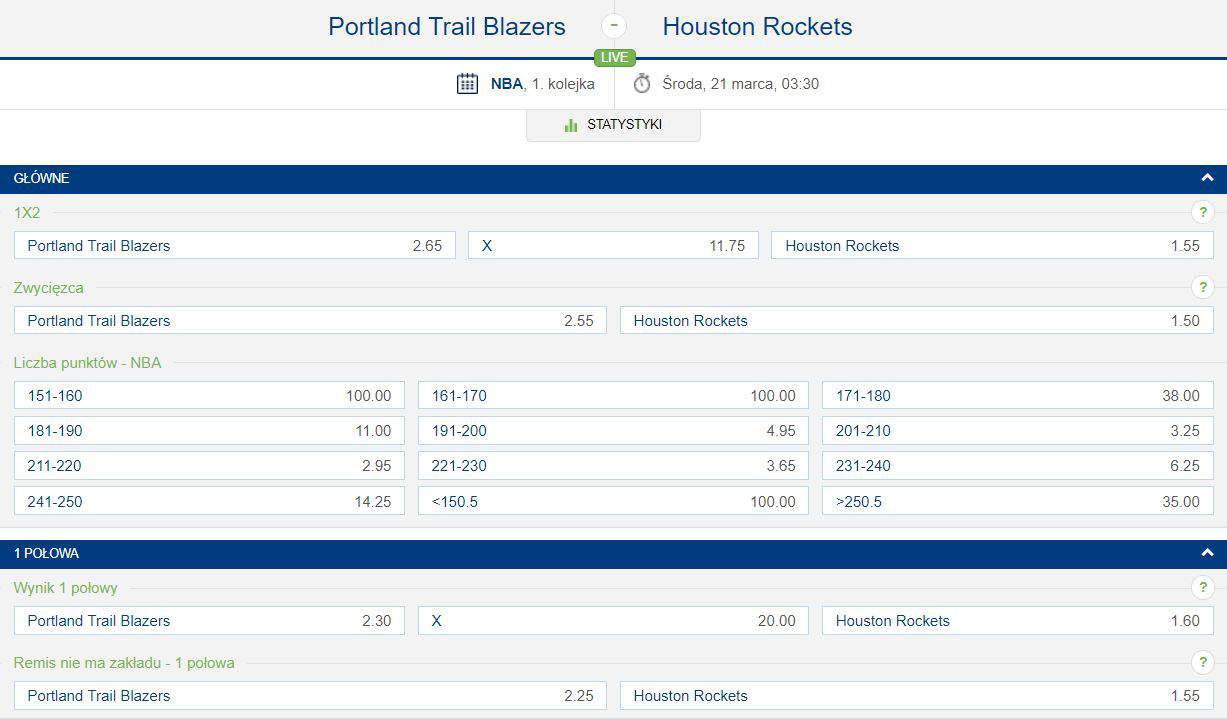Choose points range 201-210 at 3.25

point(1018,430)
